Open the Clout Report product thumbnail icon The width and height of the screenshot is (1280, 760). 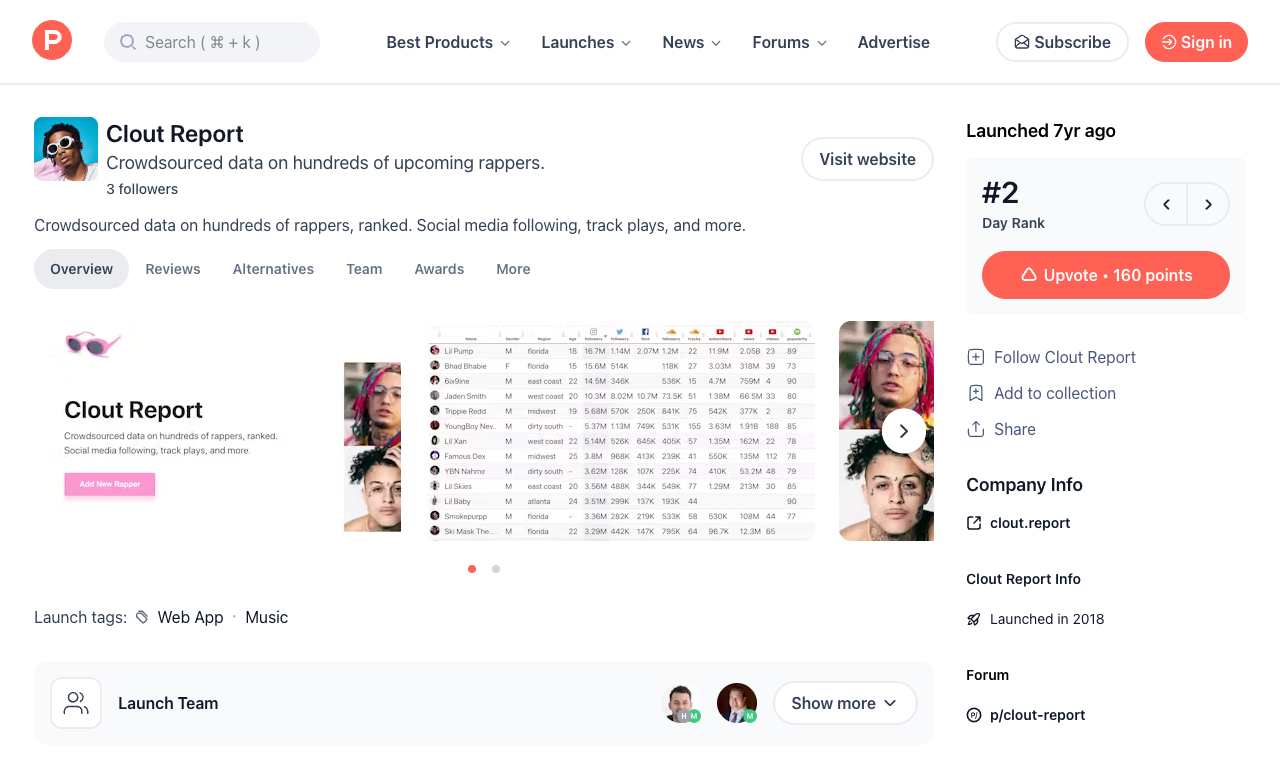click(x=66, y=149)
